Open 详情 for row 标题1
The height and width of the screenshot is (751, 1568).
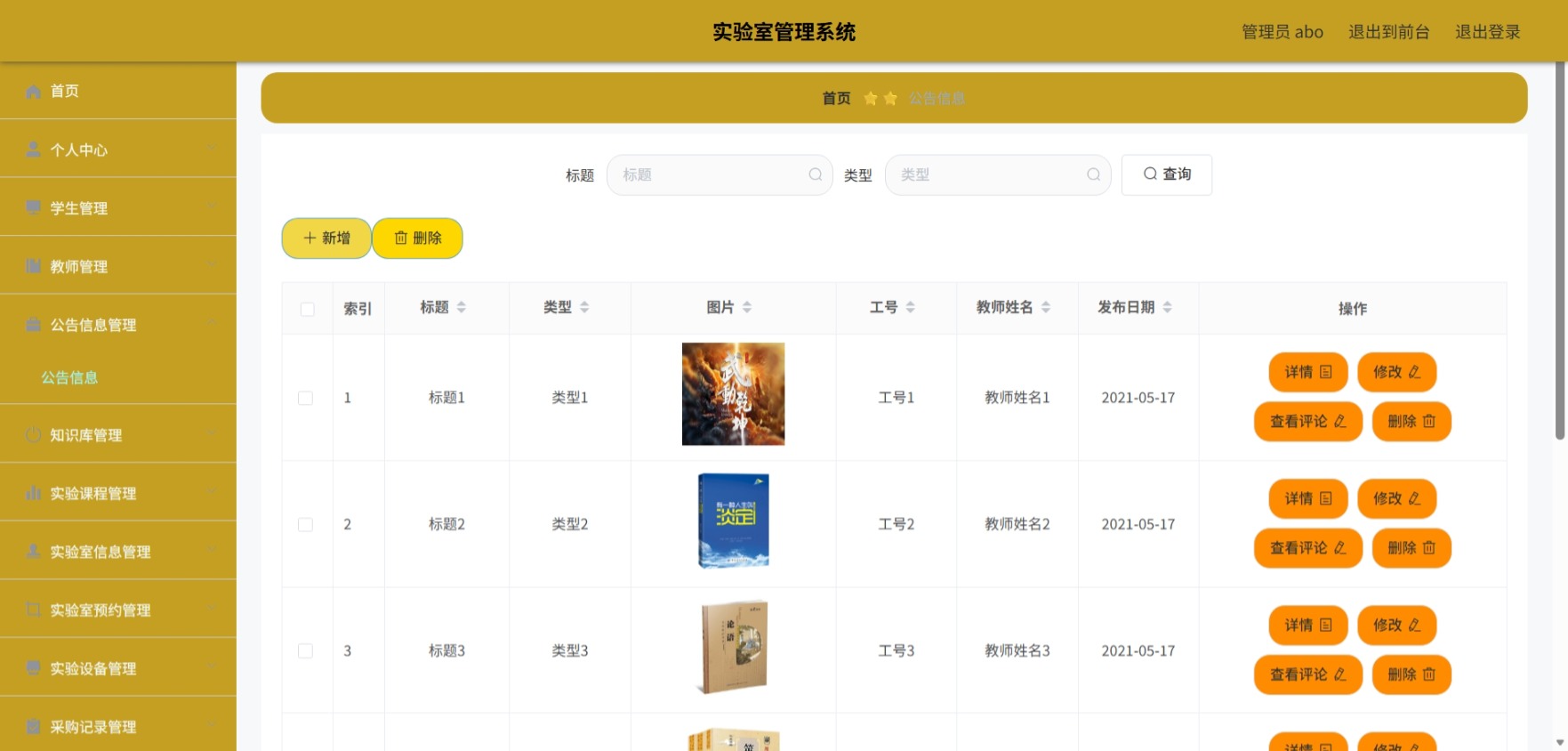click(1308, 372)
